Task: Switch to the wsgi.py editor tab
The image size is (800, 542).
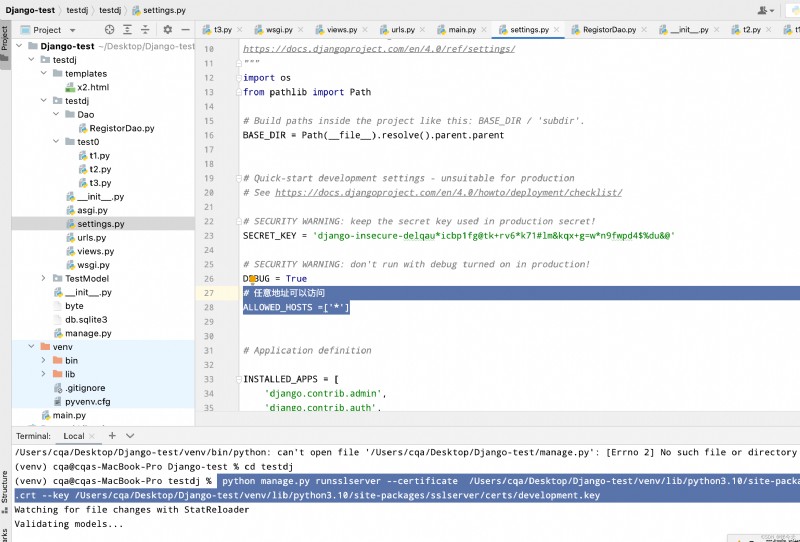Action: (x=274, y=30)
